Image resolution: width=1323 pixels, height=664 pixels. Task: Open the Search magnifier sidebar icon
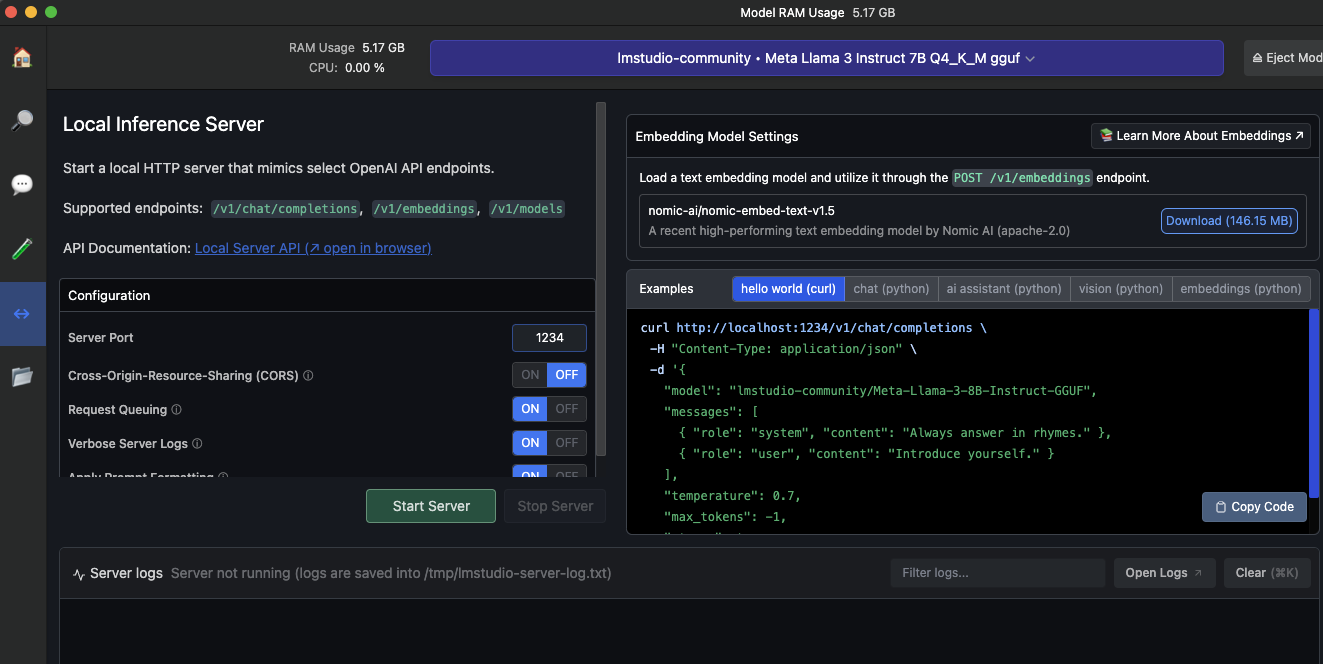22,121
